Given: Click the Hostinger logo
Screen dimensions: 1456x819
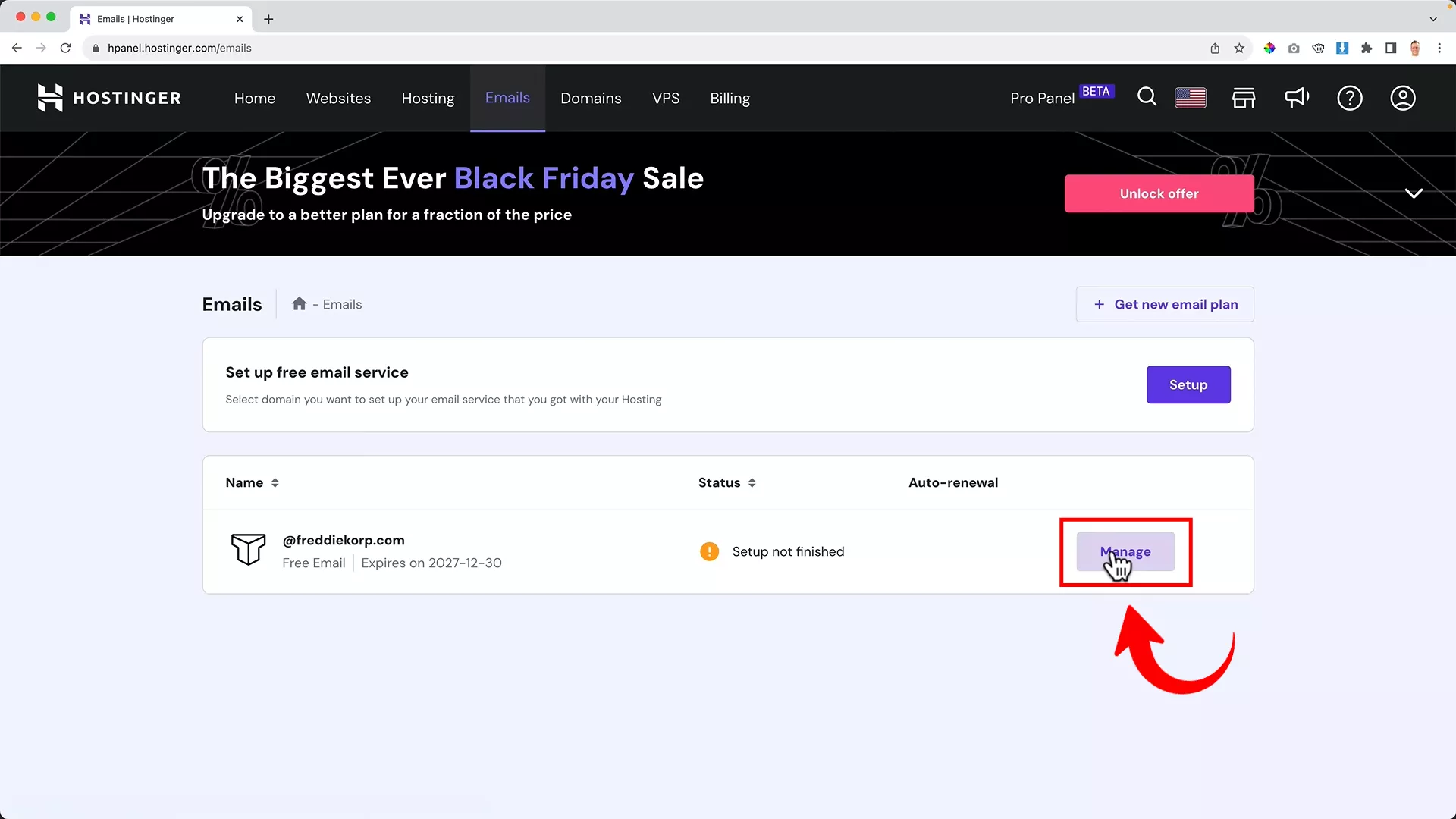Looking at the screenshot, I should [x=109, y=98].
